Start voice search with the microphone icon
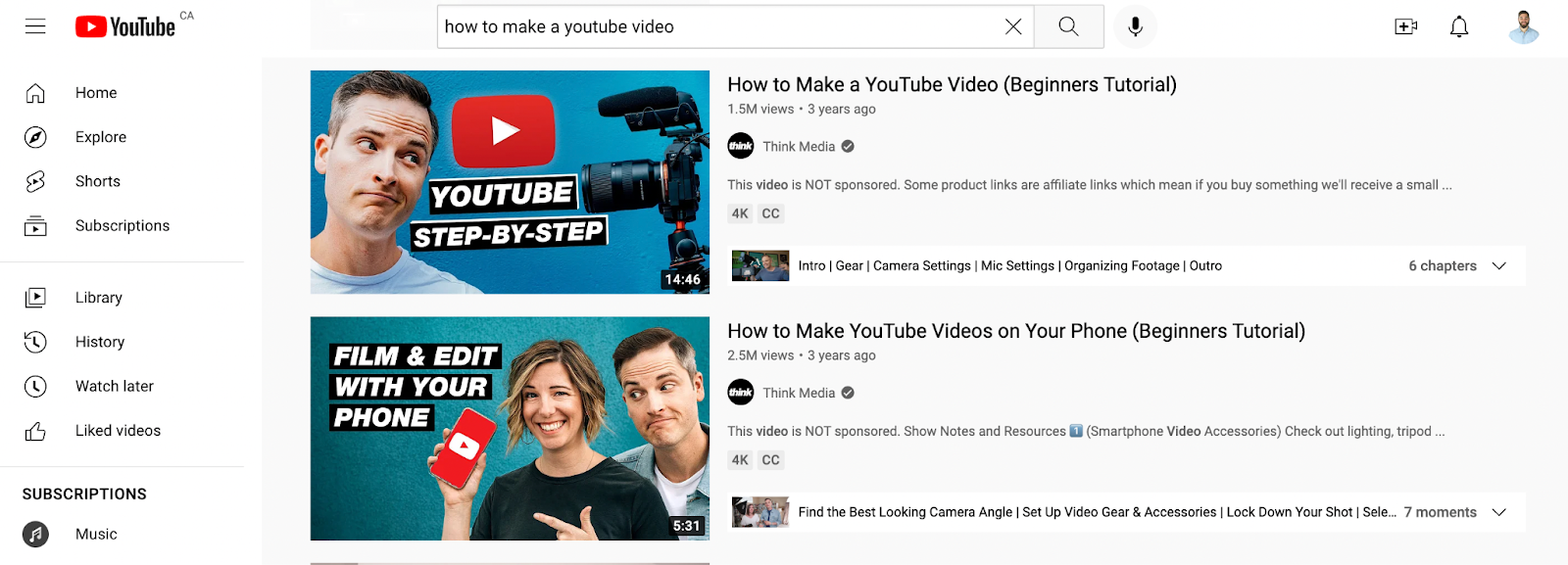Viewport: 1568px width, 565px height. 1135,26
